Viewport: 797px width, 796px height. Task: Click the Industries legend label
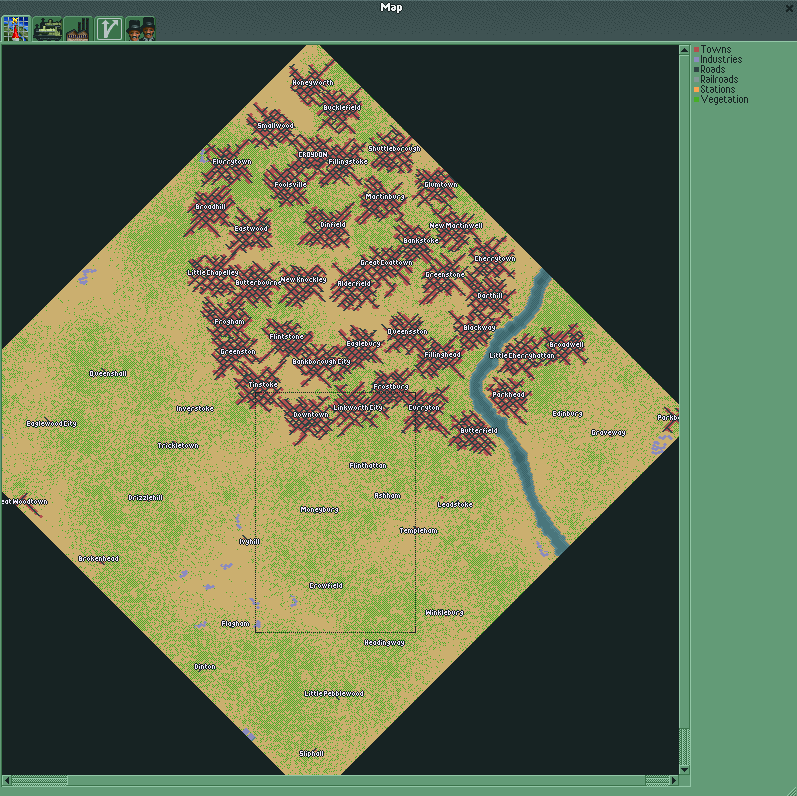721,59
